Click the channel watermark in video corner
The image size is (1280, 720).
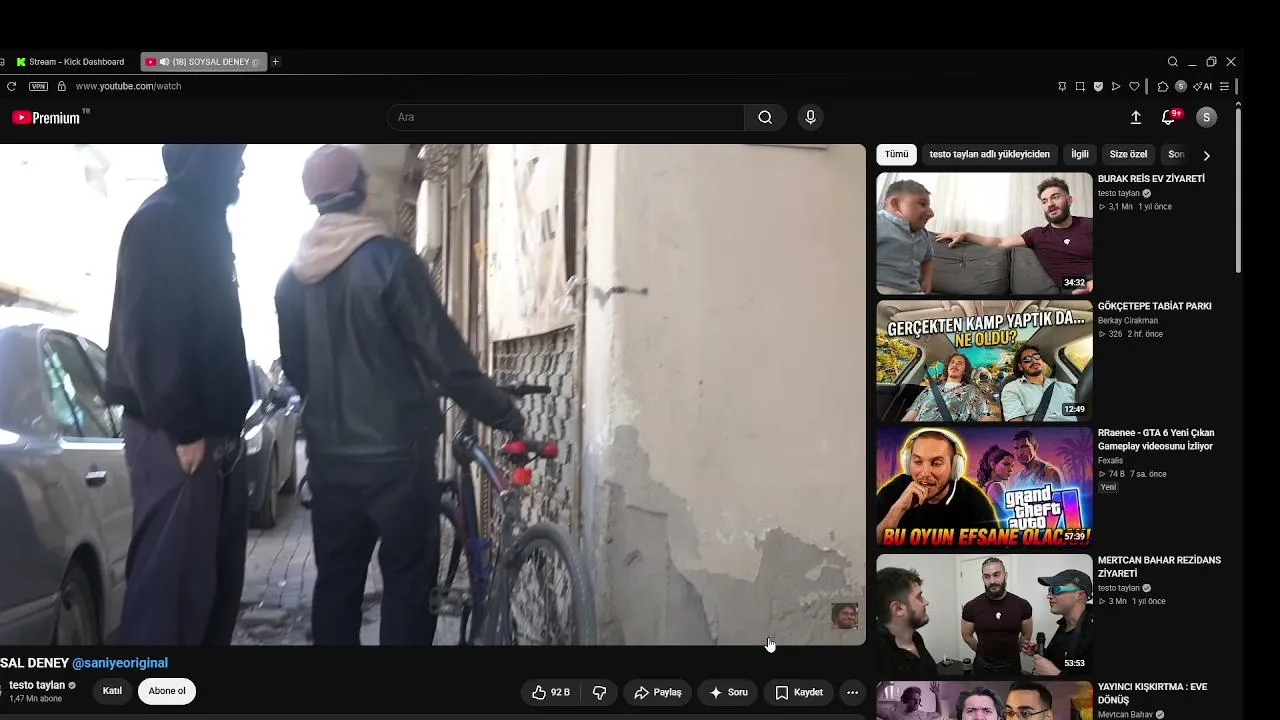[x=845, y=615]
